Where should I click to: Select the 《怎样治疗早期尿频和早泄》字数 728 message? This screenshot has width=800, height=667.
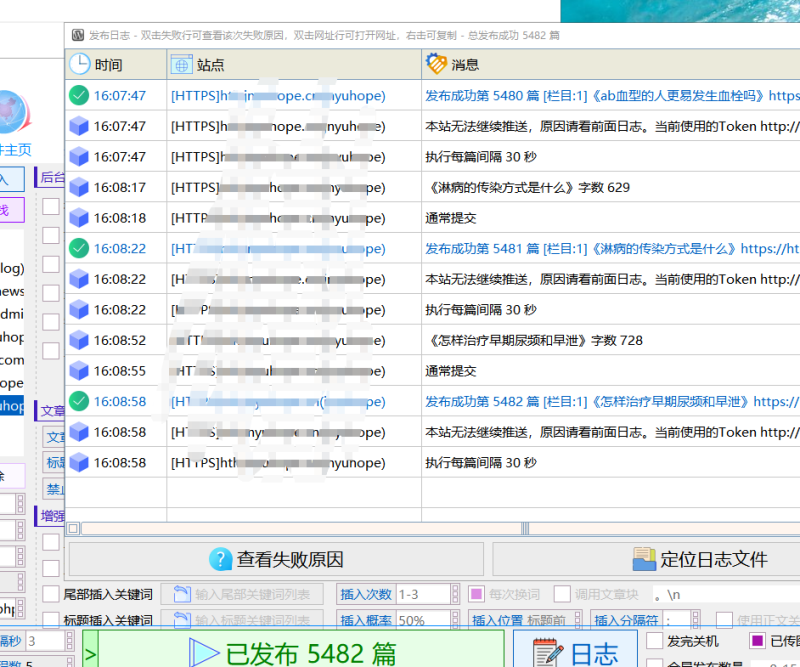click(536, 340)
